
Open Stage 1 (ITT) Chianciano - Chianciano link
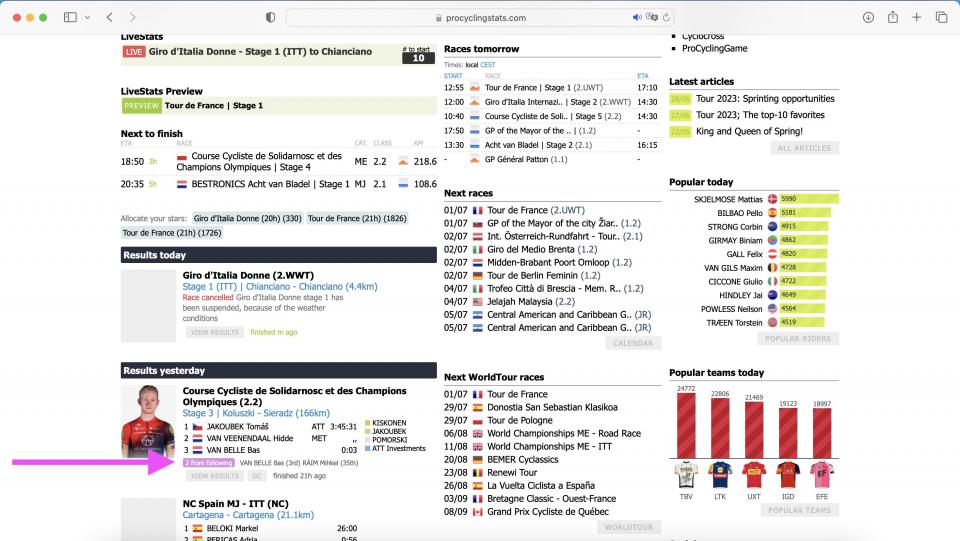(x=280, y=286)
